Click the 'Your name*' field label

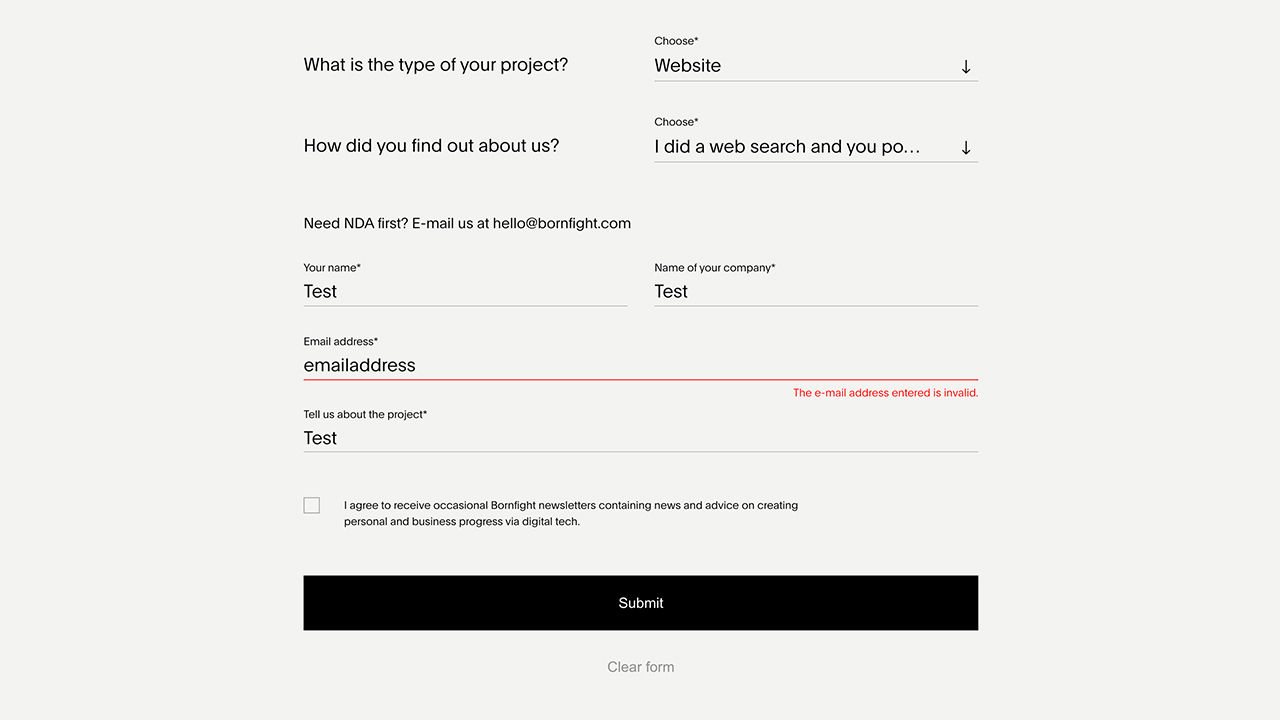(x=332, y=268)
